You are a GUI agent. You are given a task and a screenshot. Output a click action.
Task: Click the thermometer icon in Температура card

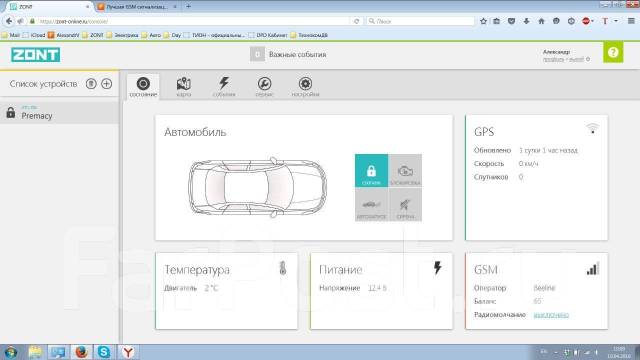pos(282,268)
